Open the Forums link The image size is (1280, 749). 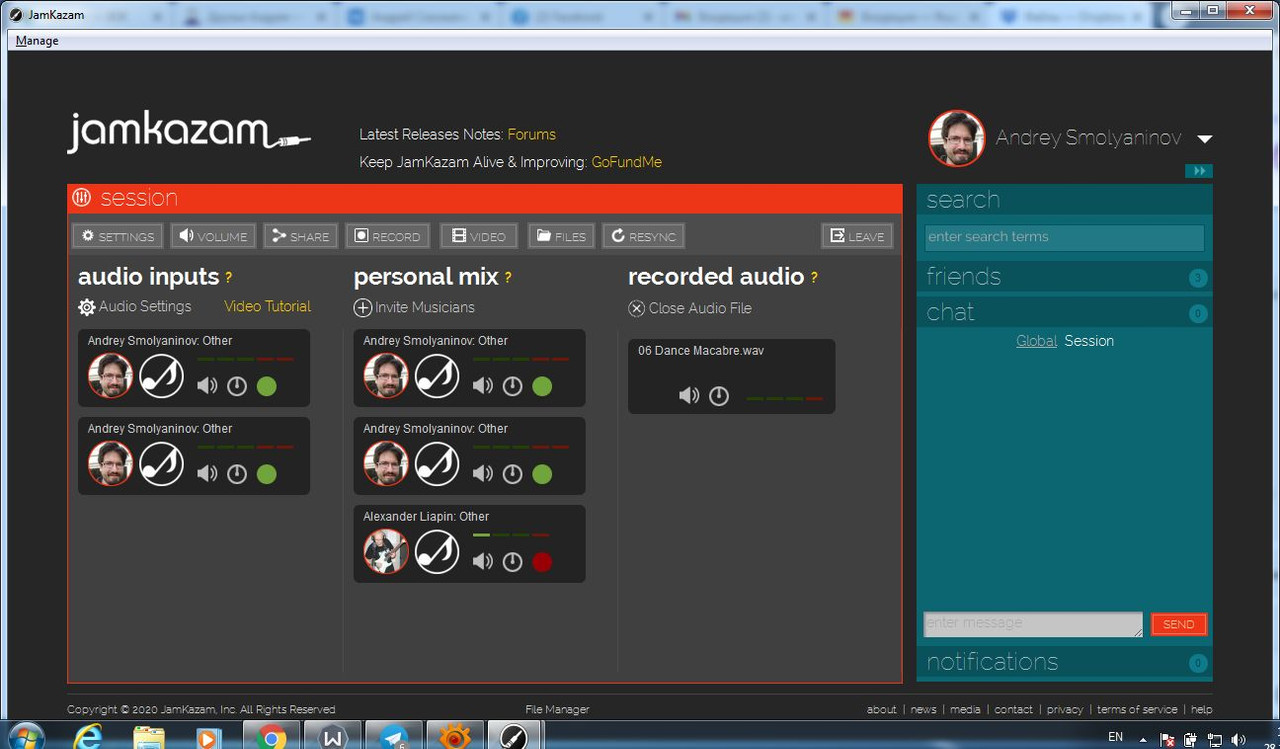coord(531,134)
